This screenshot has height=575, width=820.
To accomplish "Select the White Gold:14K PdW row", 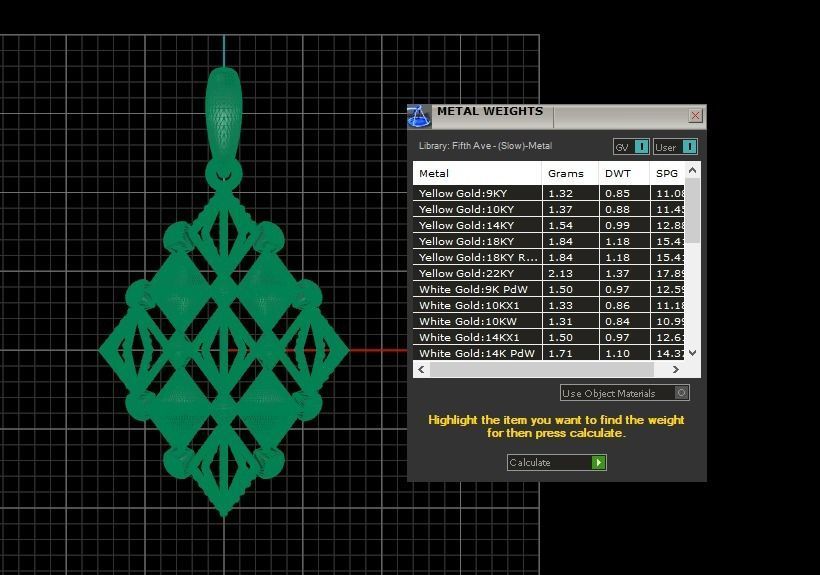I will [549, 353].
